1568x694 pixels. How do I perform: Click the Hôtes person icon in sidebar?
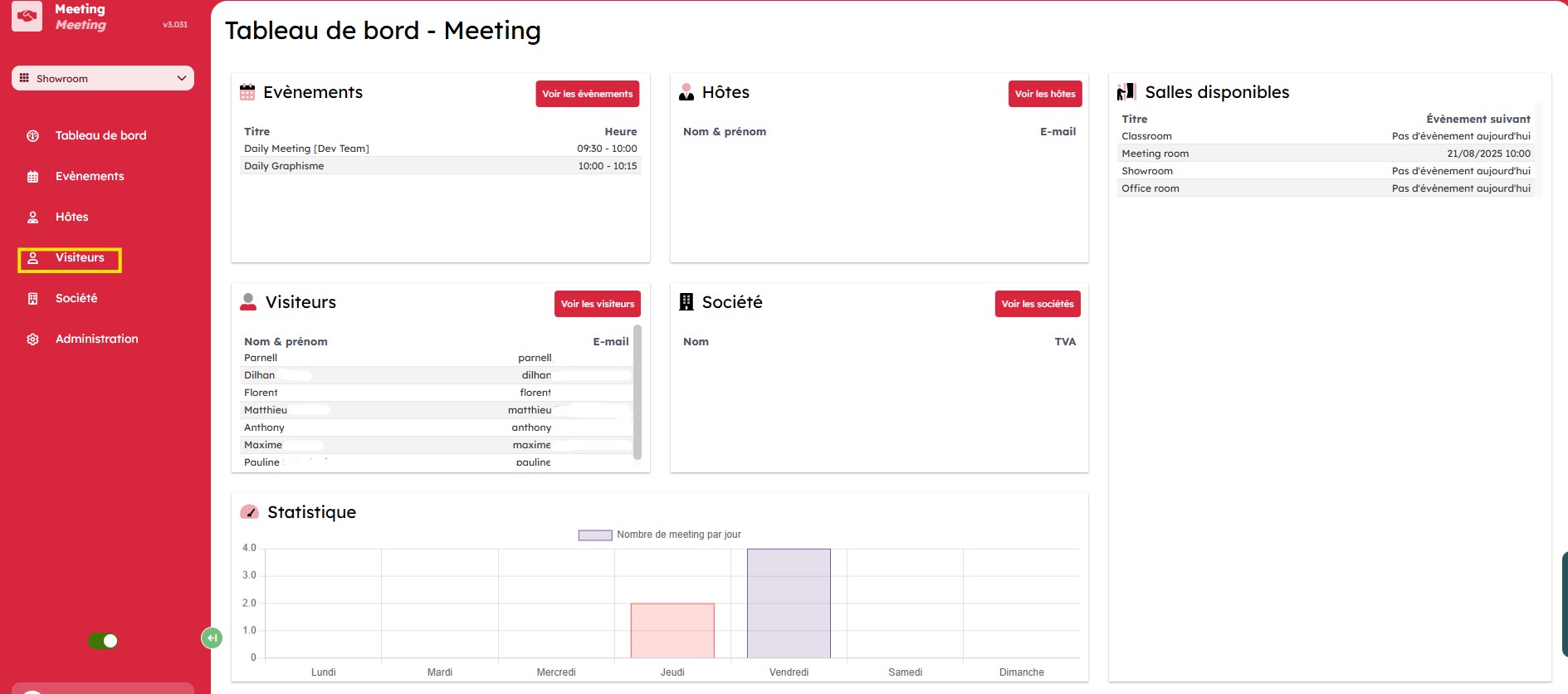tap(33, 217)
